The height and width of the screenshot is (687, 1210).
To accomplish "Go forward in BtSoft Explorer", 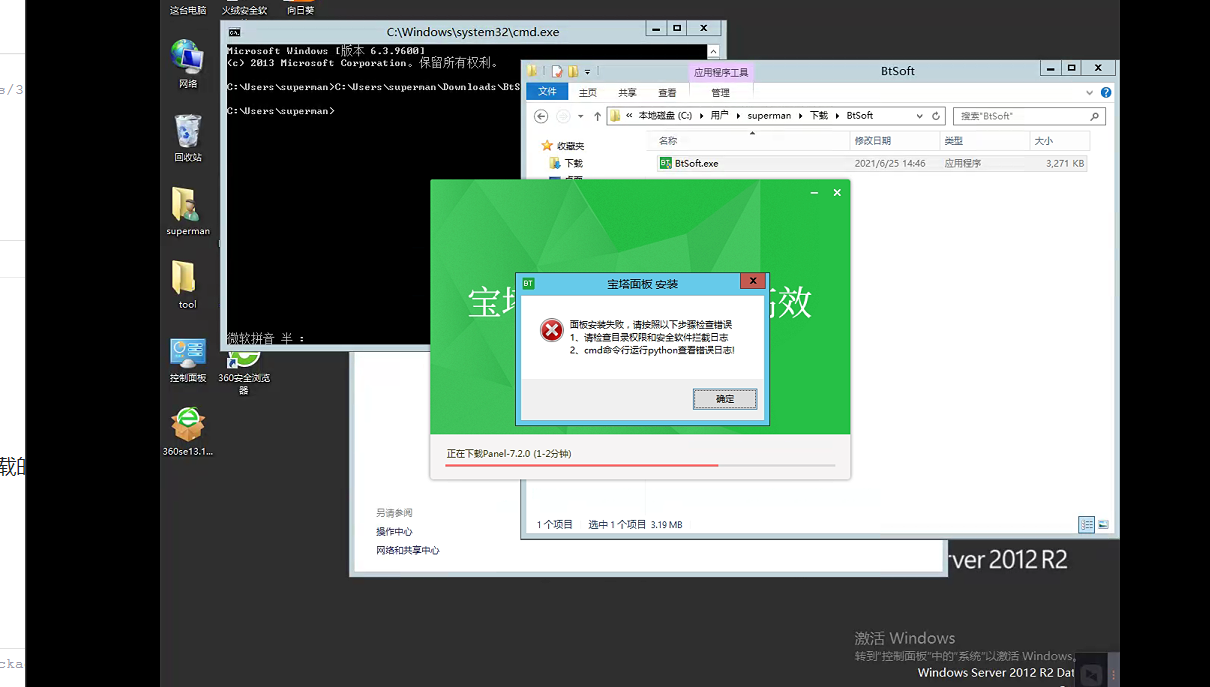I will [x=563, y=116].
